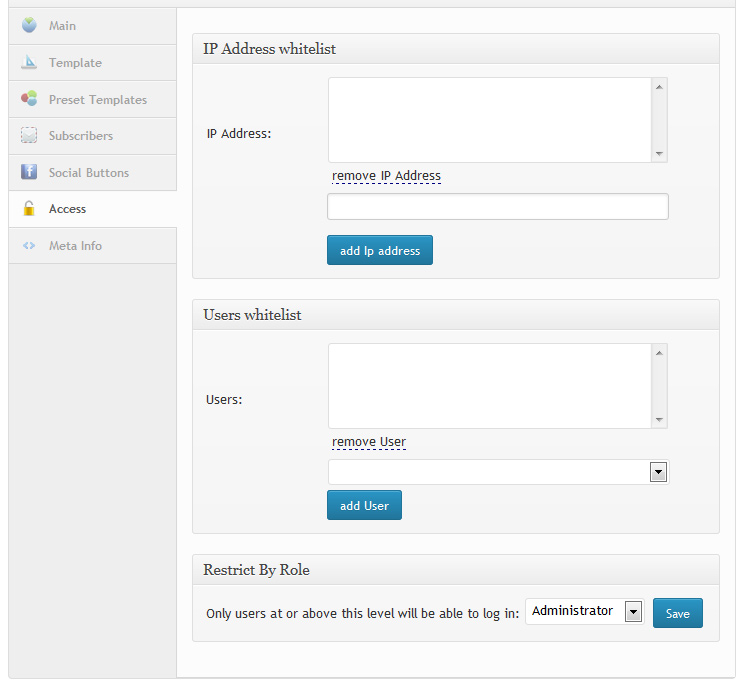Image resolution: width=748 pixels, height=683 pixels.
Task: Click the Users list scroll up arrow
Action: 659,353
